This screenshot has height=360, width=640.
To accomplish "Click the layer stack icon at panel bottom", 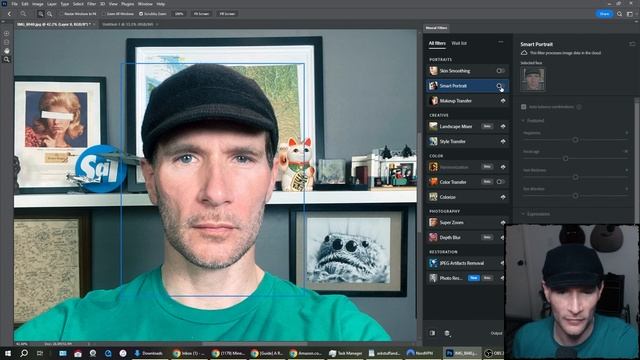I will (x=447, y=333).
